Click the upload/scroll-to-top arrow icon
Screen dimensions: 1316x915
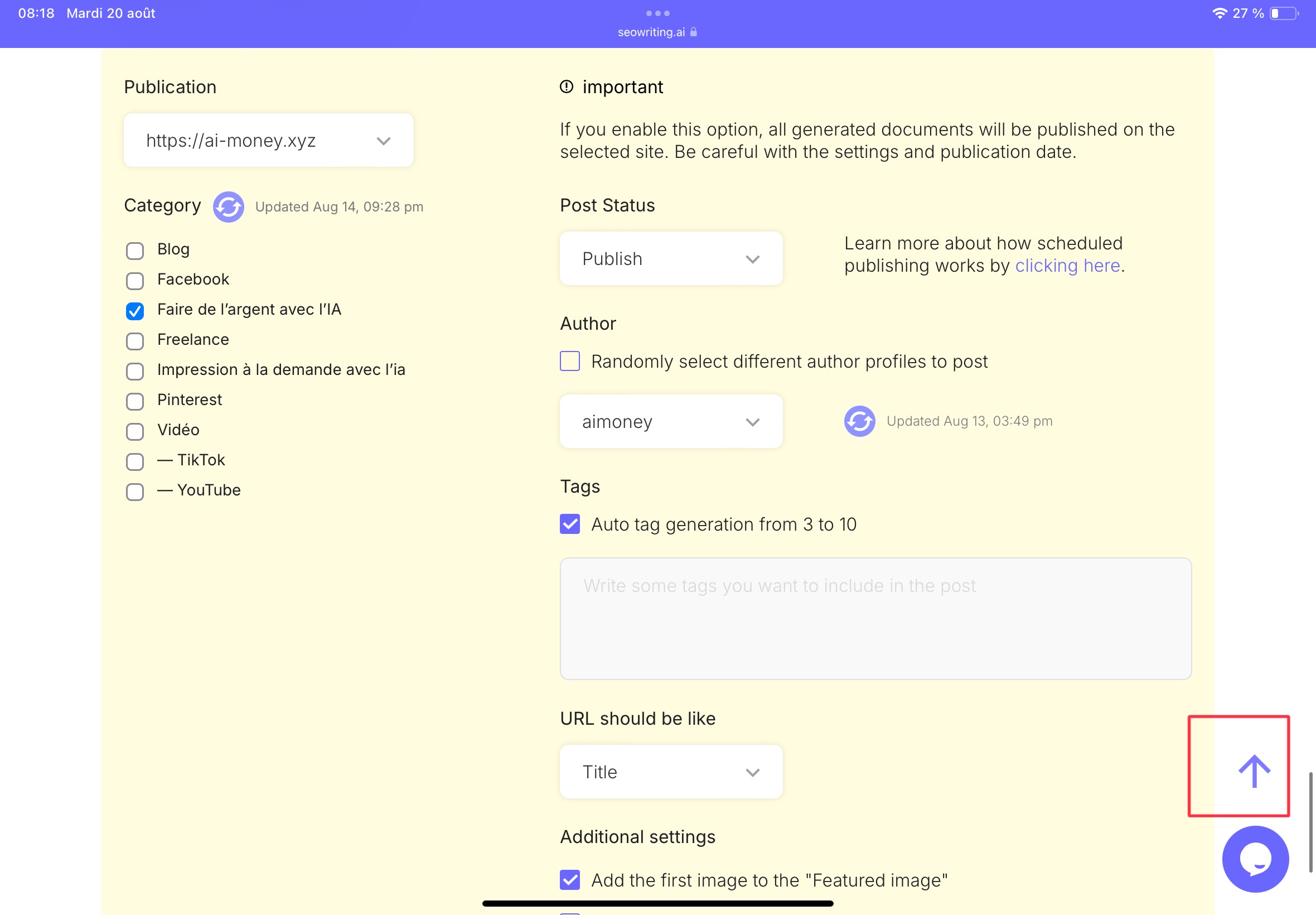1254,770
